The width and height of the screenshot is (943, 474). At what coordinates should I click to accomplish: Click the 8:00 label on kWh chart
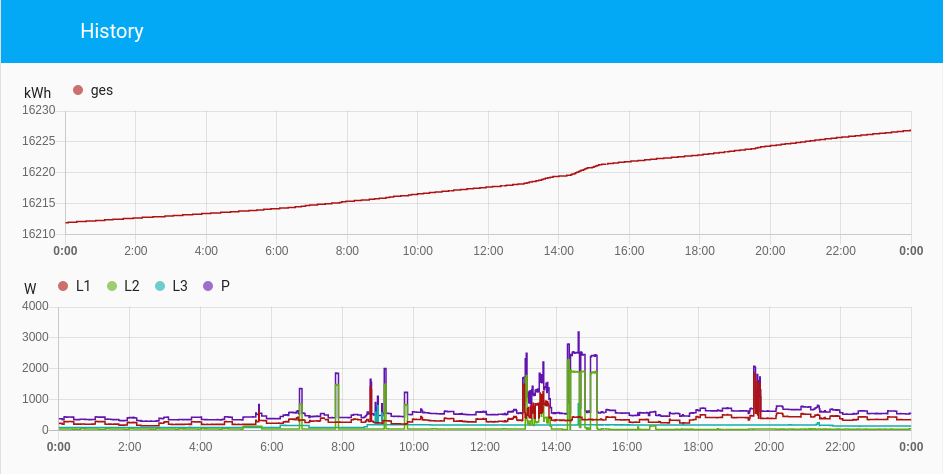347,251
